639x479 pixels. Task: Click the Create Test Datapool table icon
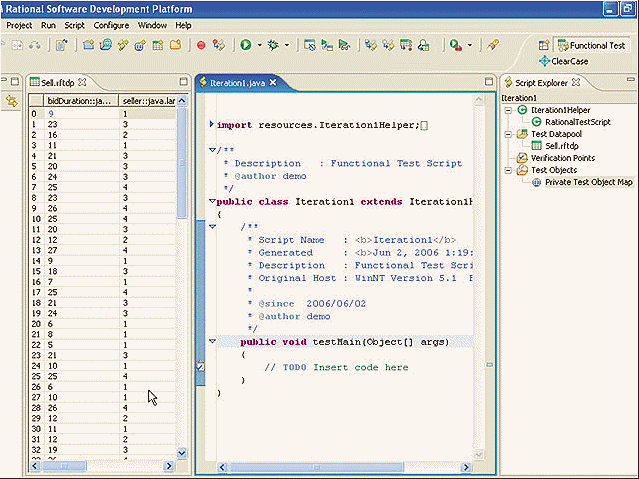(158, 45)
